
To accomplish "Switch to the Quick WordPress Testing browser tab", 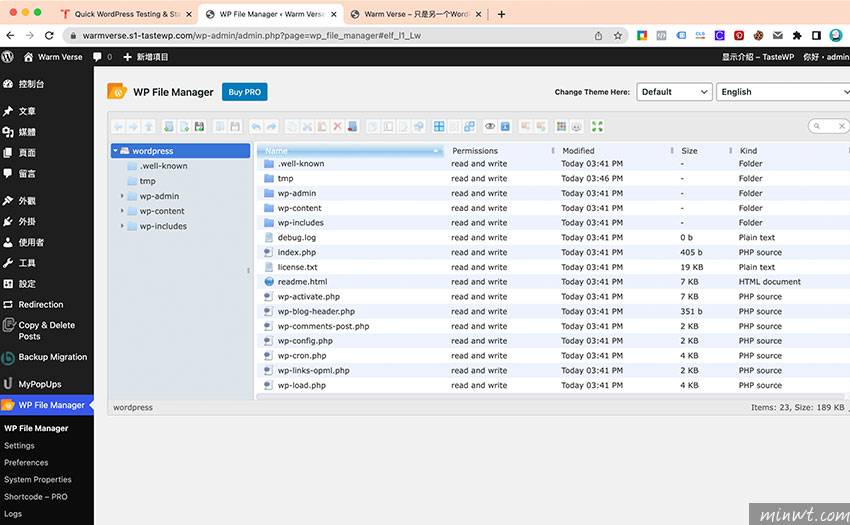I will click(120, 14).
